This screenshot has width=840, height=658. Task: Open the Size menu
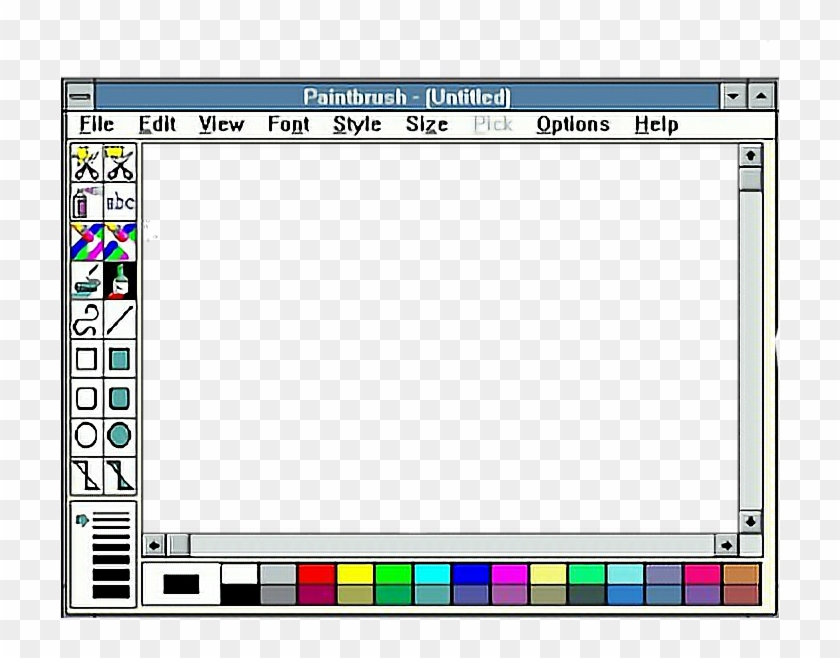point(427,124)
